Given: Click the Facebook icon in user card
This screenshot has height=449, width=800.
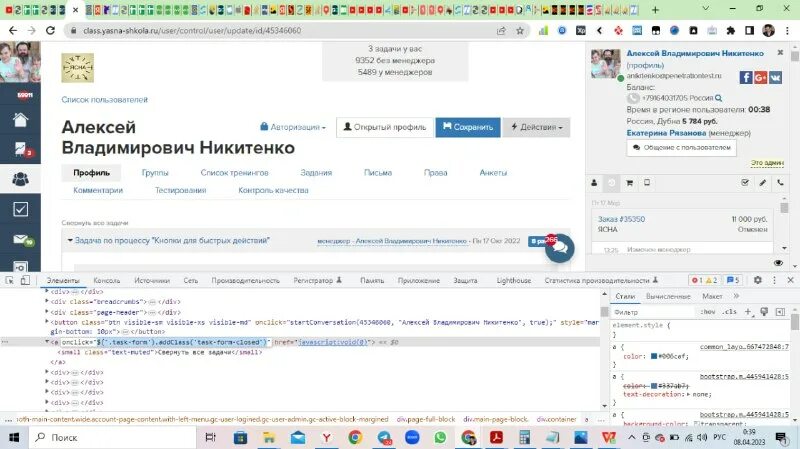Looking at the screenshot, I should pyautogui.click(x=746, y=78).
